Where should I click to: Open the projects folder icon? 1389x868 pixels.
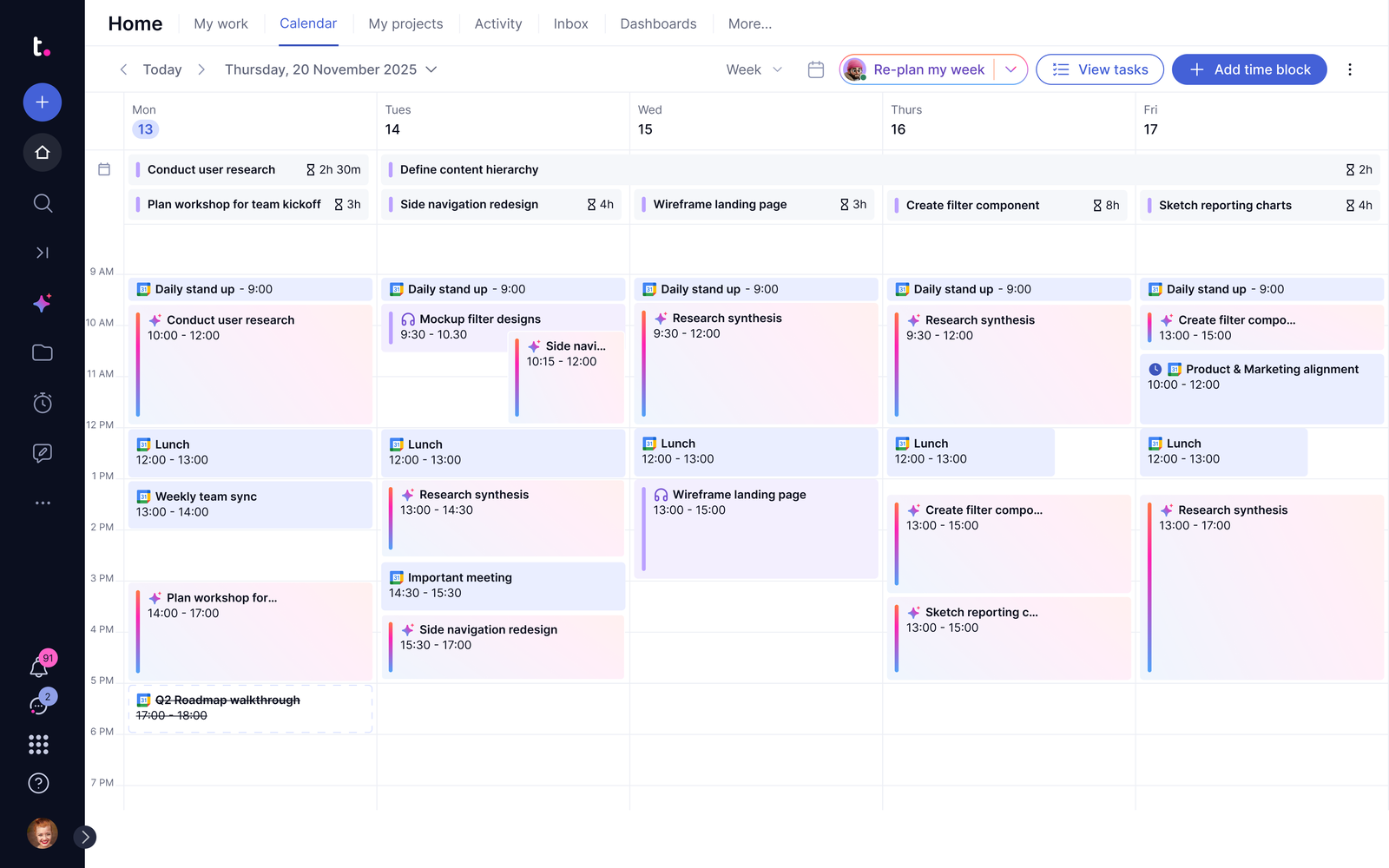pos(43,352)
